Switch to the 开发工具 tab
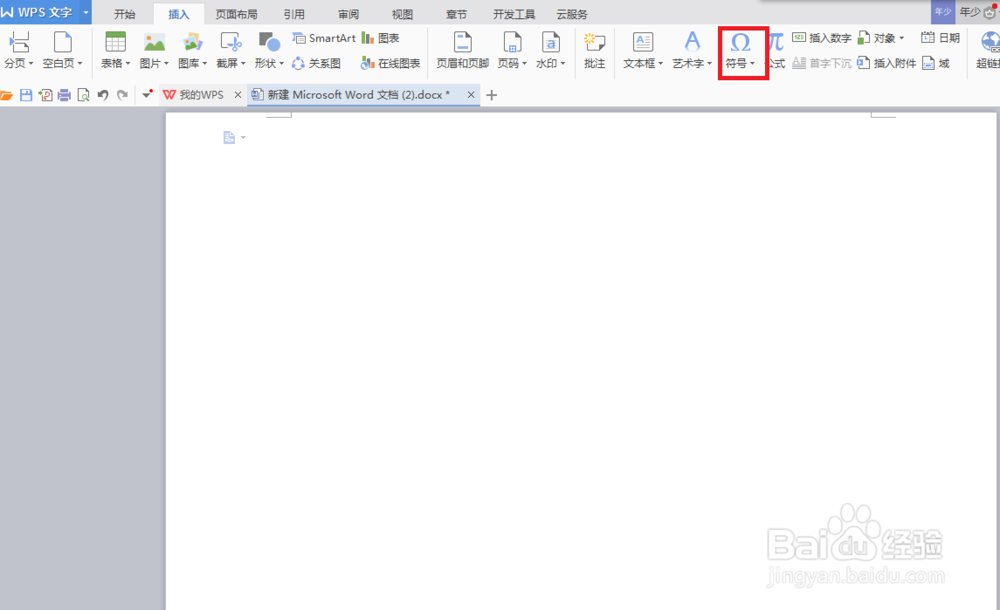This screenshot has height=610, width=1000. click(514, 14)
